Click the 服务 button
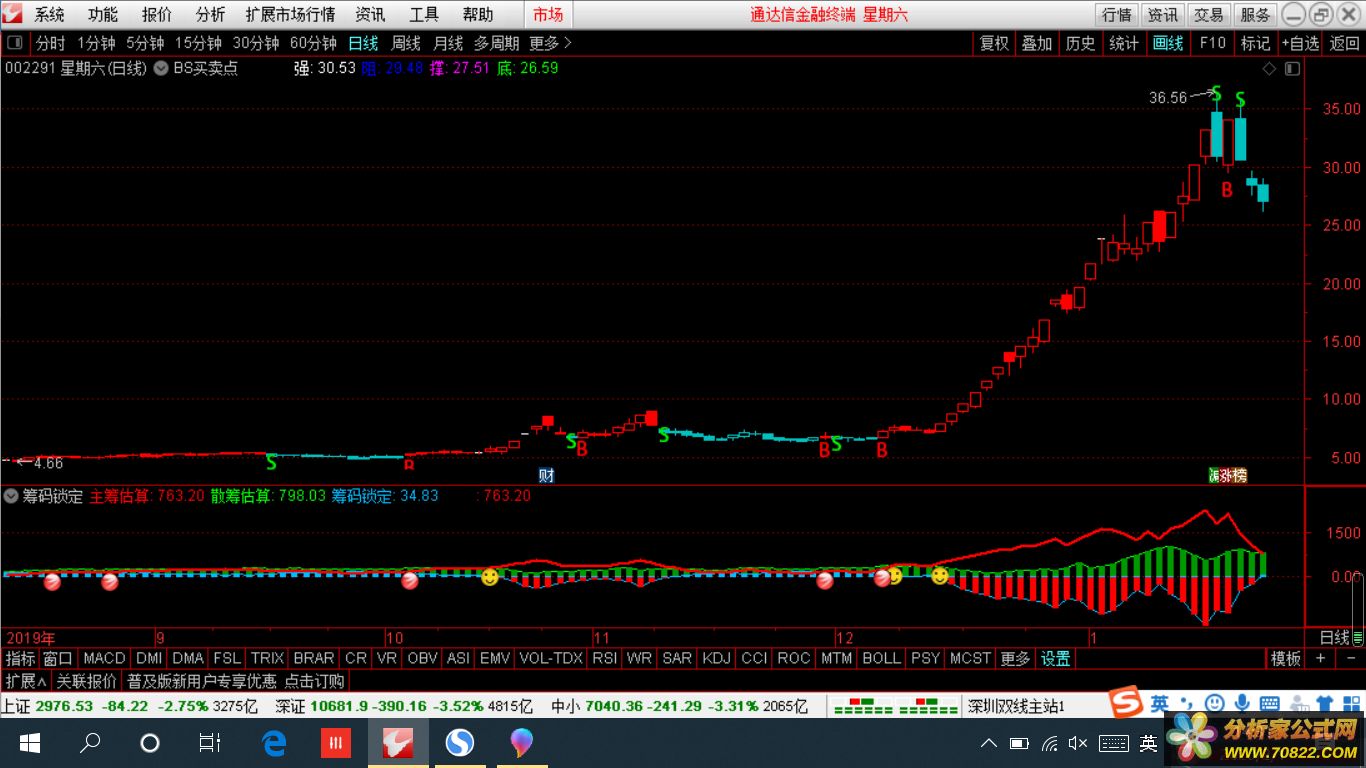This screenshot has height=768, width=1366. [1255, 15]
